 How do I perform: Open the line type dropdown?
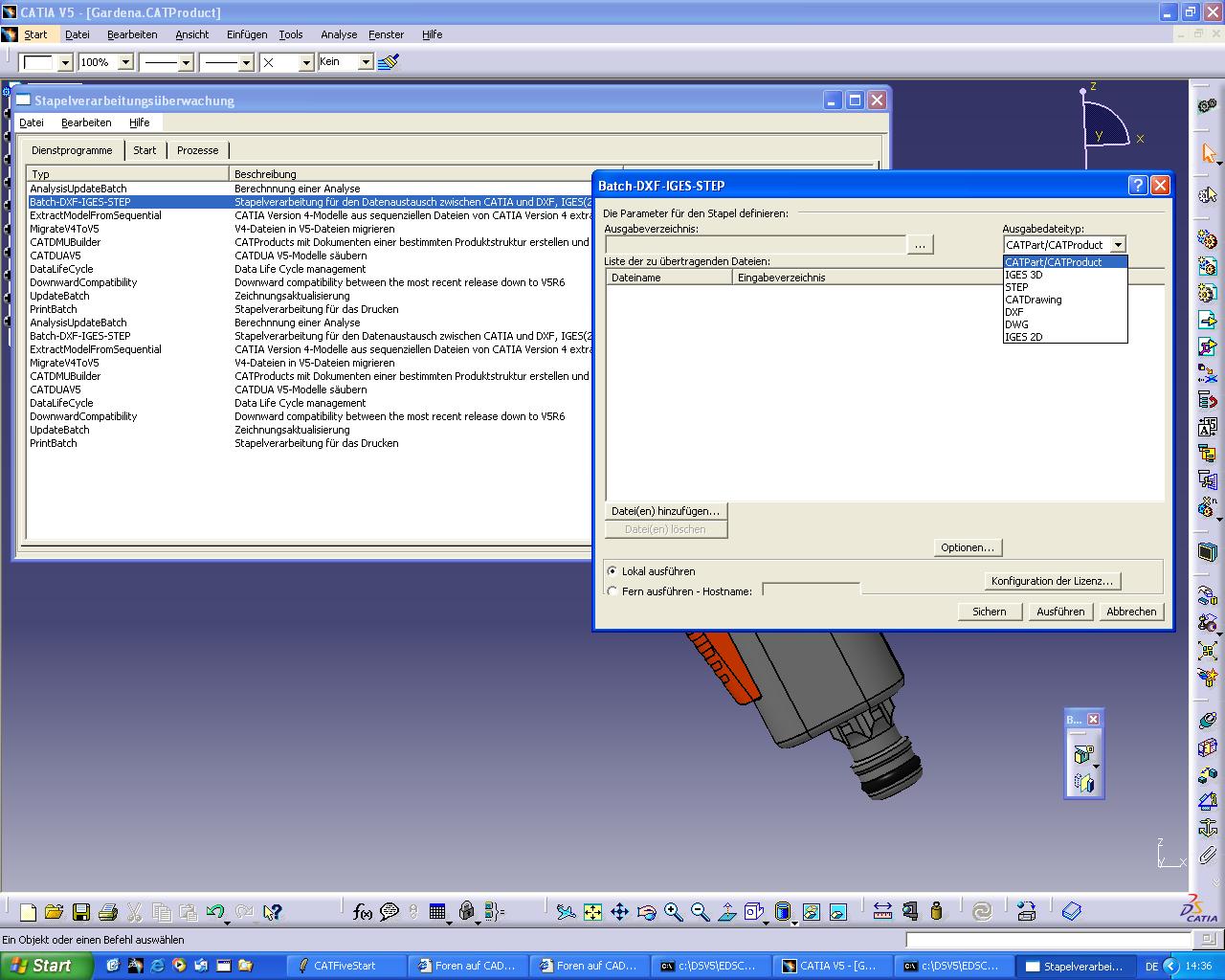coord(246,62)
